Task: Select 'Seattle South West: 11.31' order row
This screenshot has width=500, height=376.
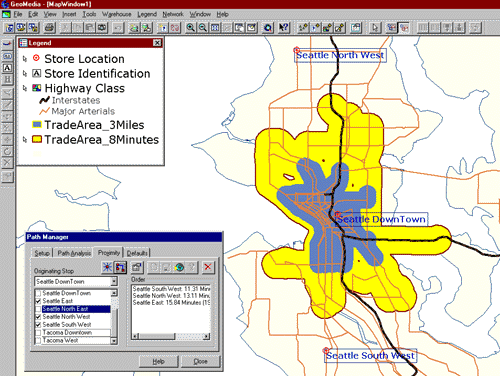Action: (x=171, y=289)
